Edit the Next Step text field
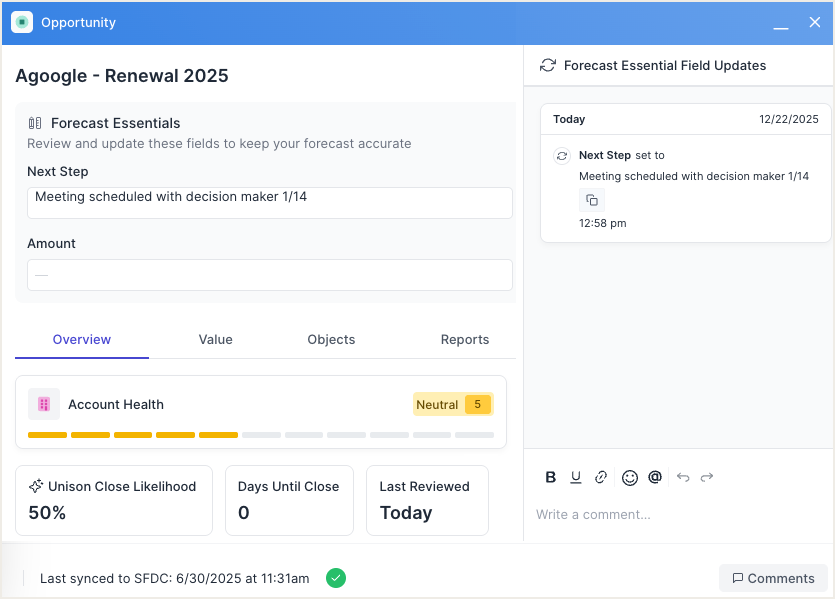The height and width of the screenshot is (599, 835). point(269,202)
